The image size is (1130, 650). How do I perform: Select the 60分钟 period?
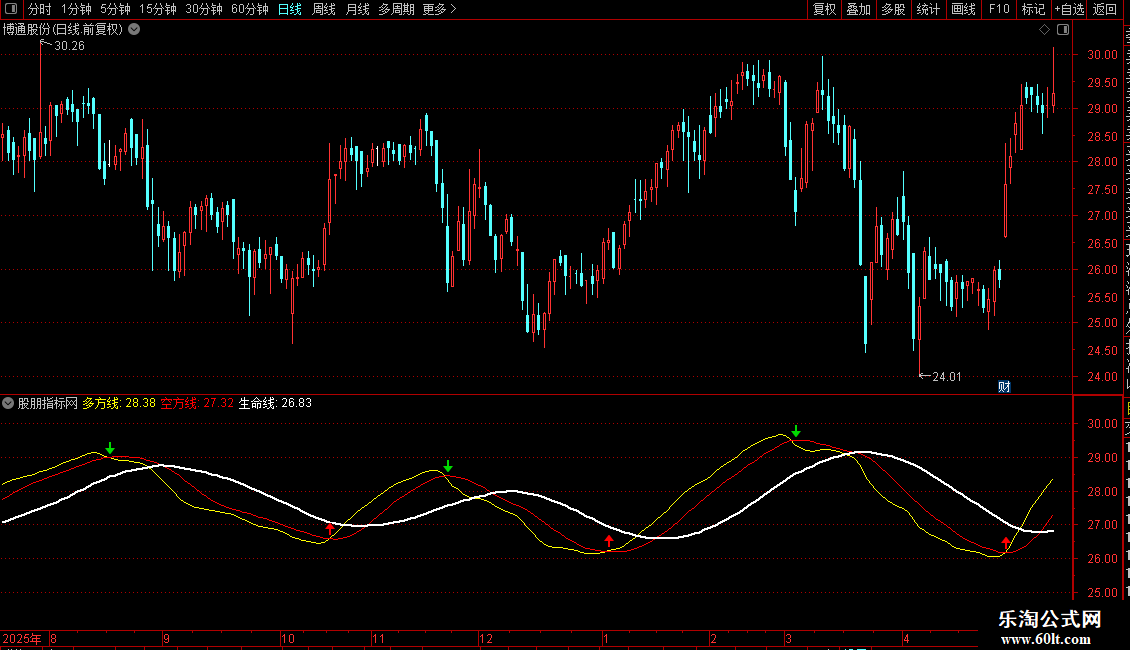(x=250, y=9)
